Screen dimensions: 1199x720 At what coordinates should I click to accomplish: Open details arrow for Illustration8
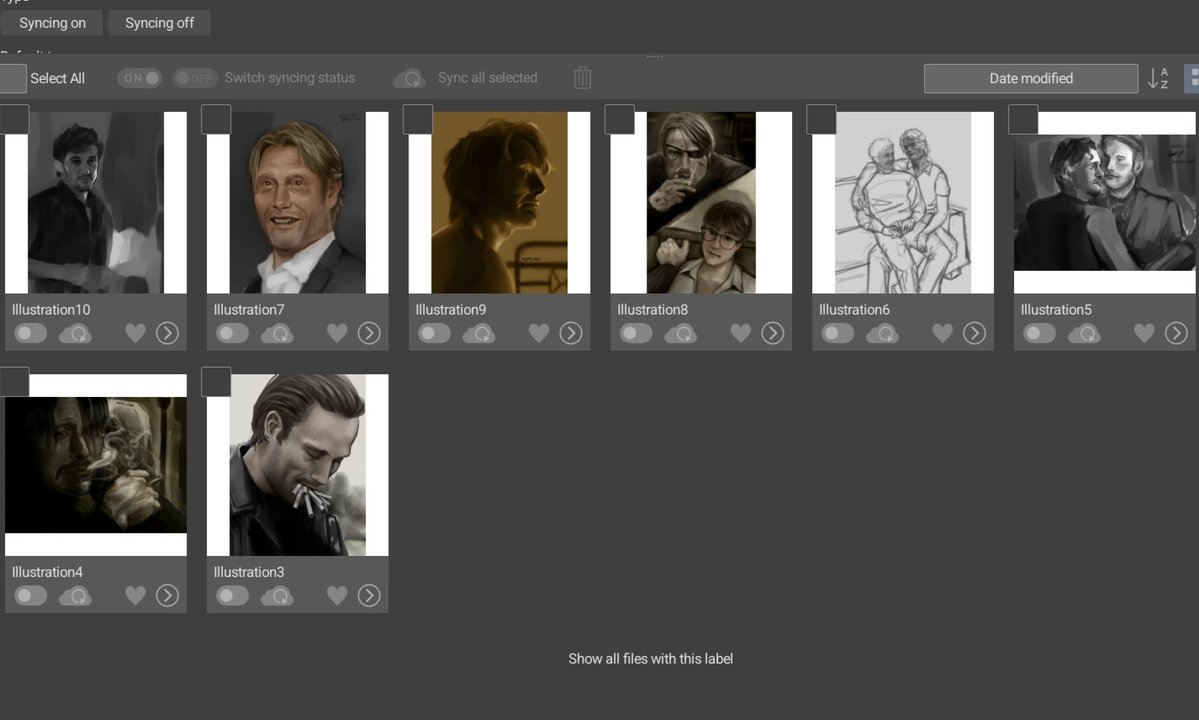click(773, 333)
